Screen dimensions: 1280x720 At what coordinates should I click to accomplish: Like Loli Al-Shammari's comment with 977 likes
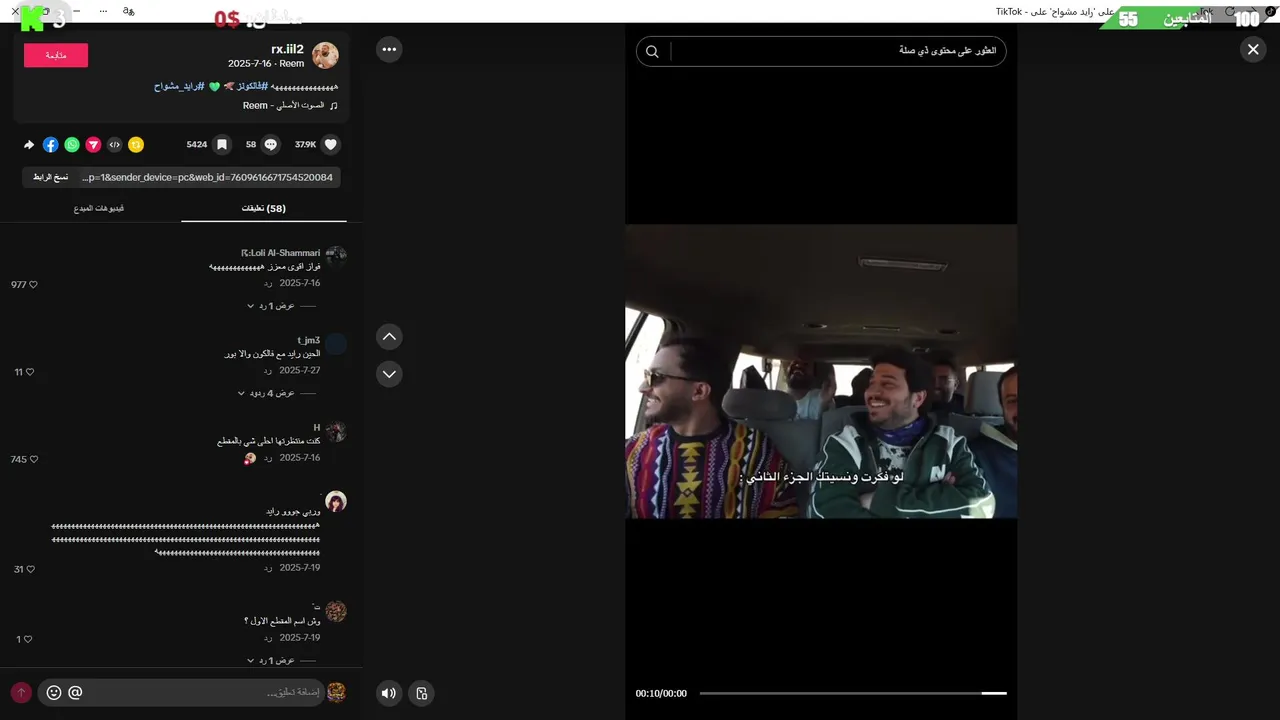pos(33,285)
